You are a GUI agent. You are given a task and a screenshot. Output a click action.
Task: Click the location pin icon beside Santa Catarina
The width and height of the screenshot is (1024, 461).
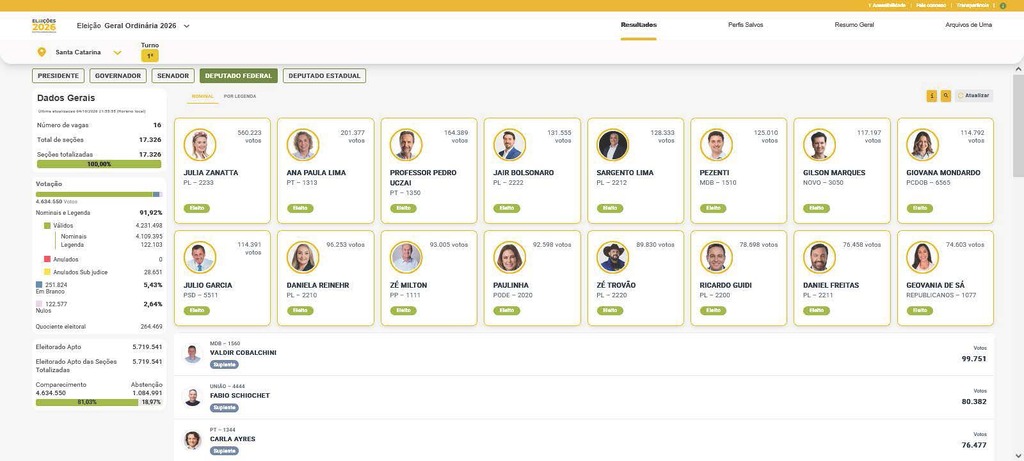(x=42, y=52)
